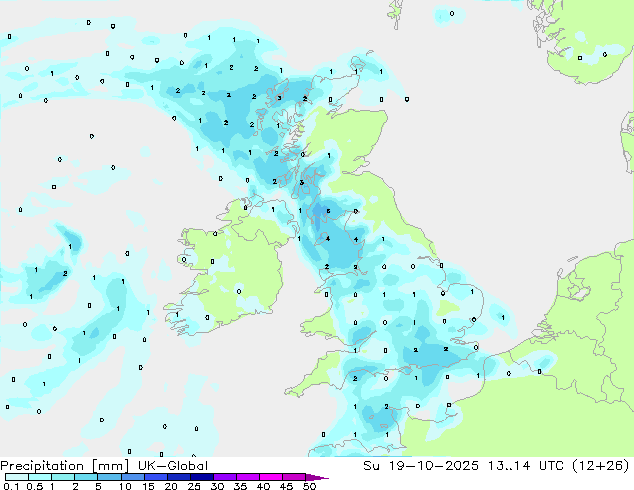The height and width of the screenshot is (490, 634).
Task: Click the '0.5' legend scale label
Action: (x=34, y=486)
